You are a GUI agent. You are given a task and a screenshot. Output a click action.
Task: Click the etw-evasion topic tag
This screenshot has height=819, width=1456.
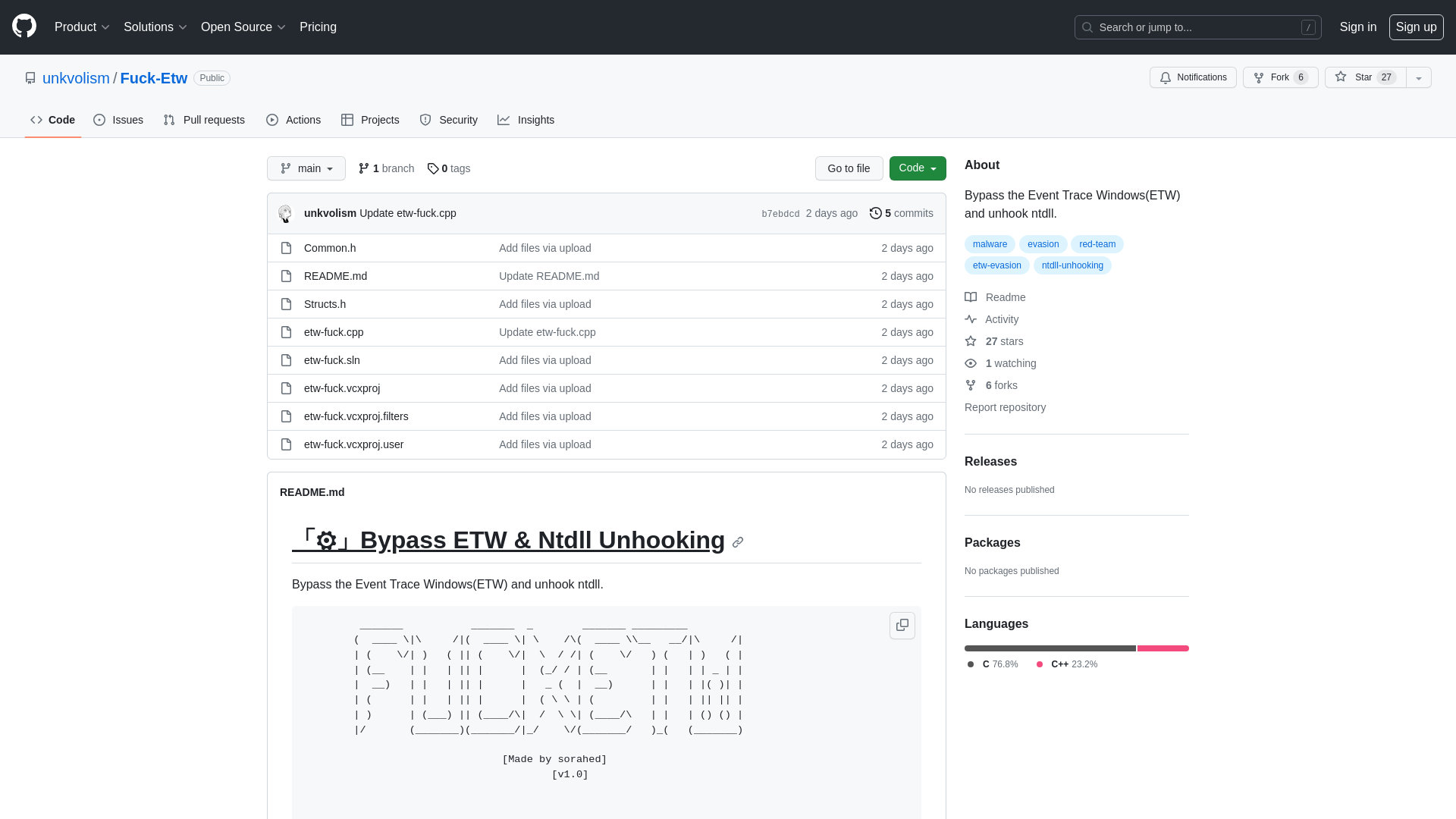(996, 265)
